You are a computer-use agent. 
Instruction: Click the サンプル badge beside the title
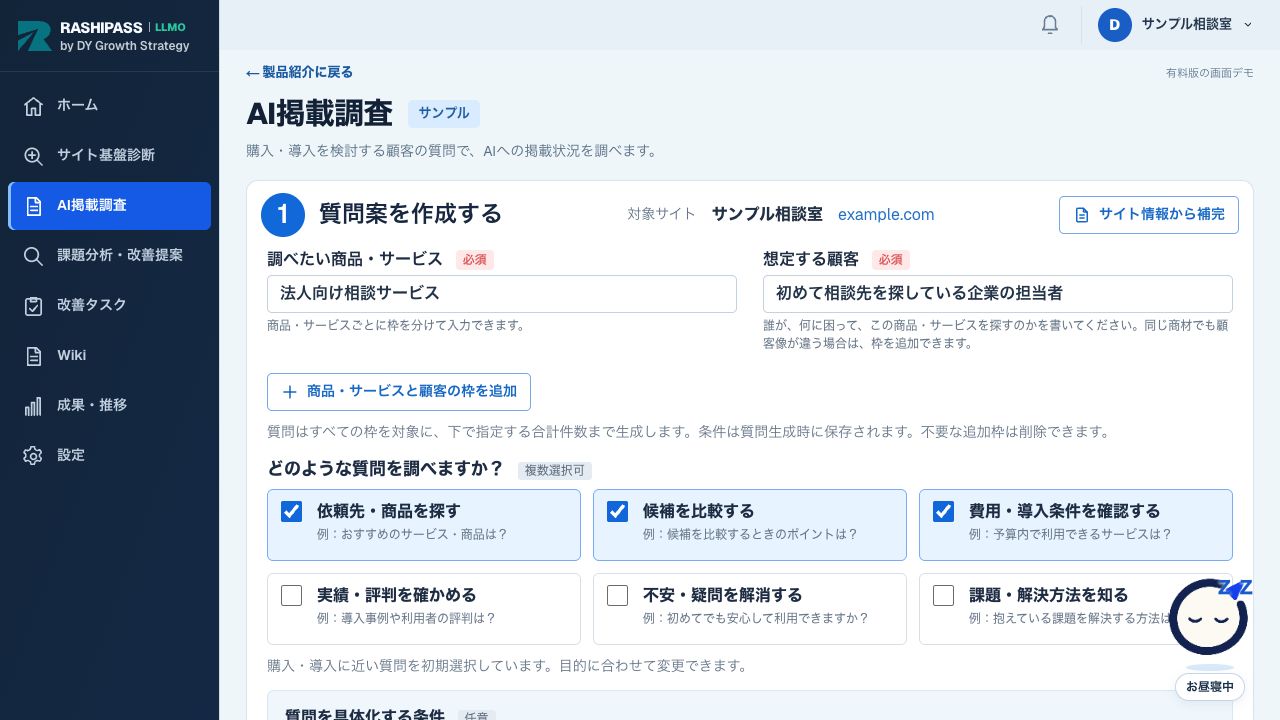444,114
